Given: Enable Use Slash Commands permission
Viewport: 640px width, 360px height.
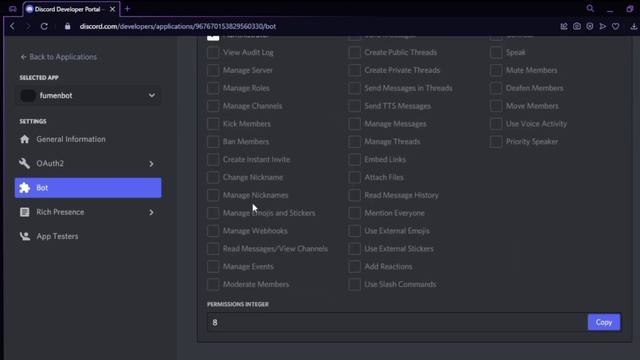Looking at the screenshot, I should tap(355, 284).
